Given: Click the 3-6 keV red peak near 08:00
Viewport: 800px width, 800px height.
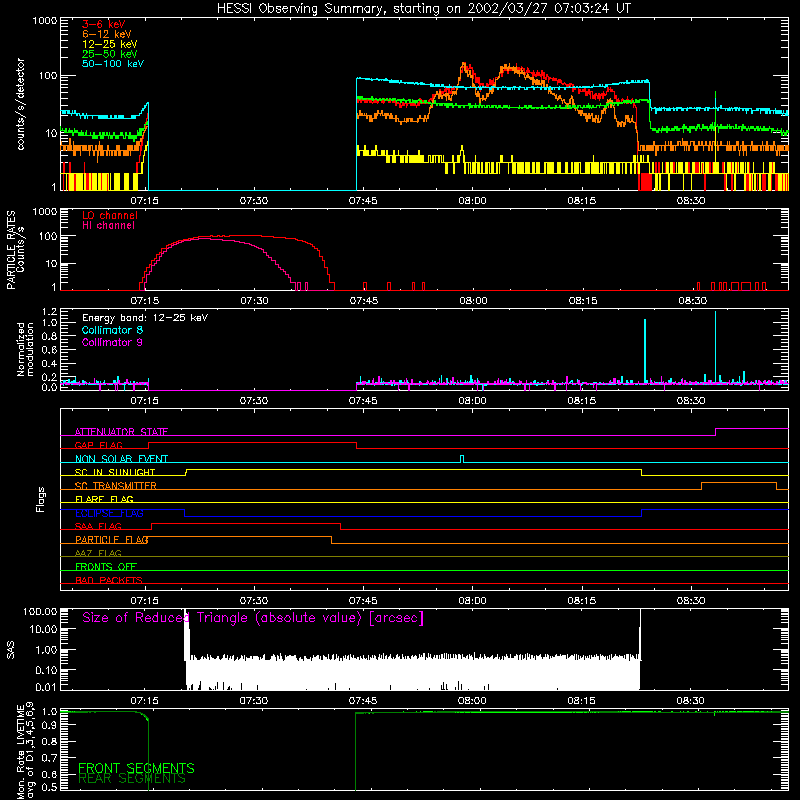Looking at the screenshot, I should tap(464, 67).
